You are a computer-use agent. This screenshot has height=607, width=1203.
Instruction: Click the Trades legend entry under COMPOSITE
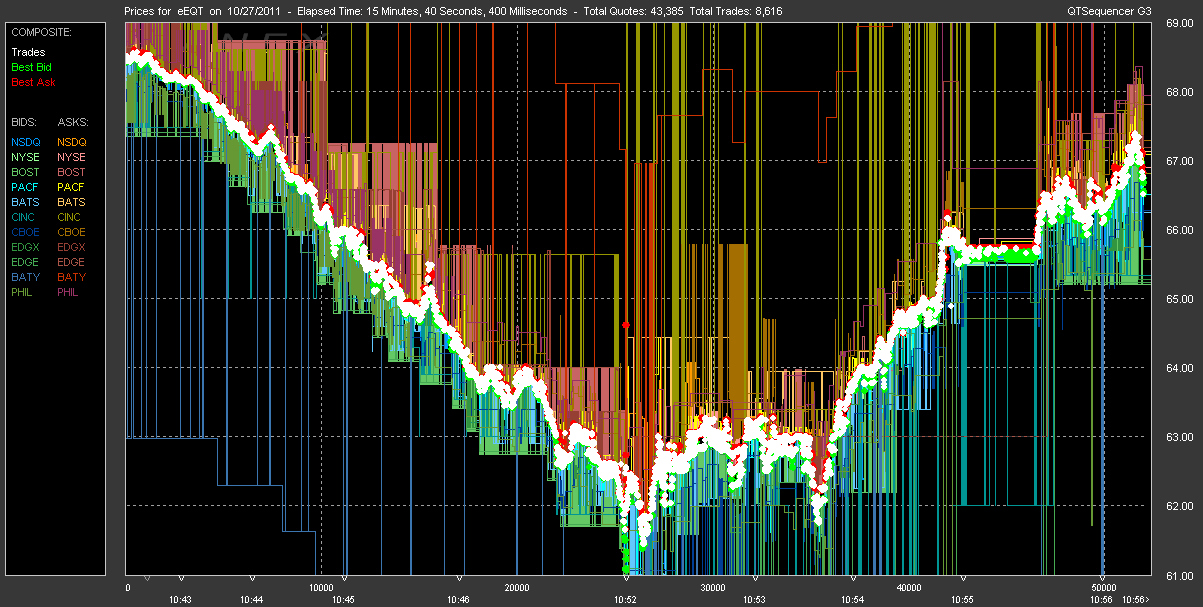point(27,52)
